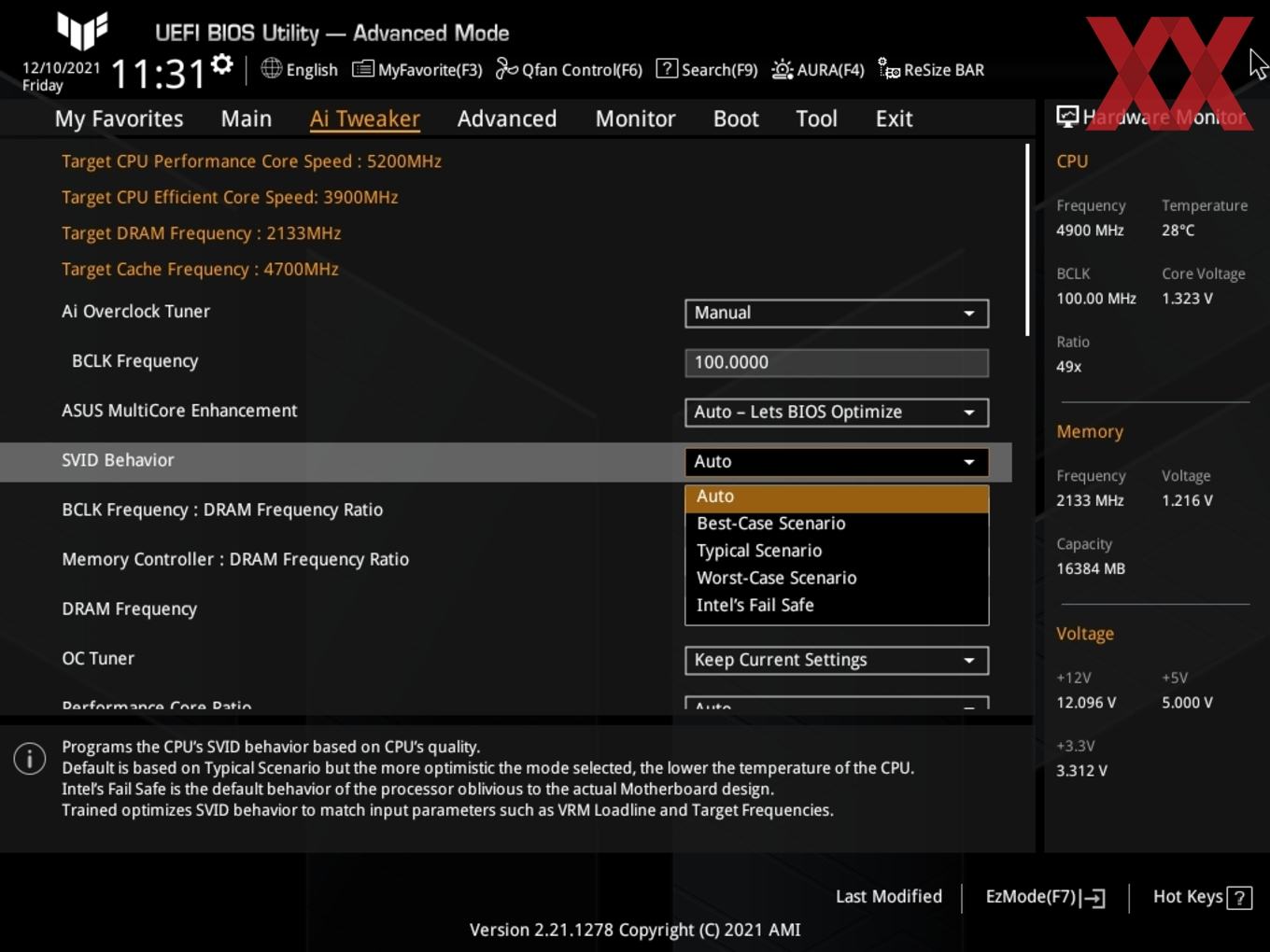Select Ai Overclock Tuner label
The image size is (1270, 952).
pos(135,312)
